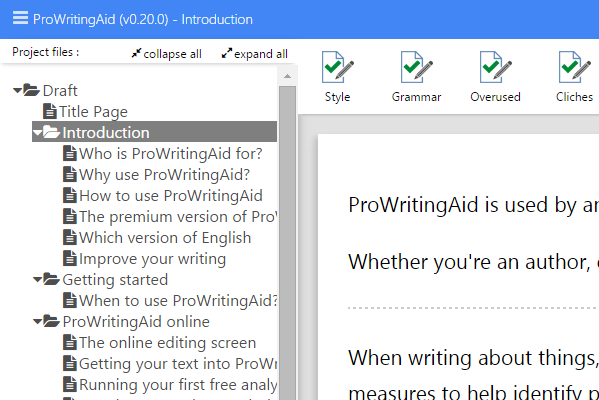Run the Cliches report

(x=574, y=77)
